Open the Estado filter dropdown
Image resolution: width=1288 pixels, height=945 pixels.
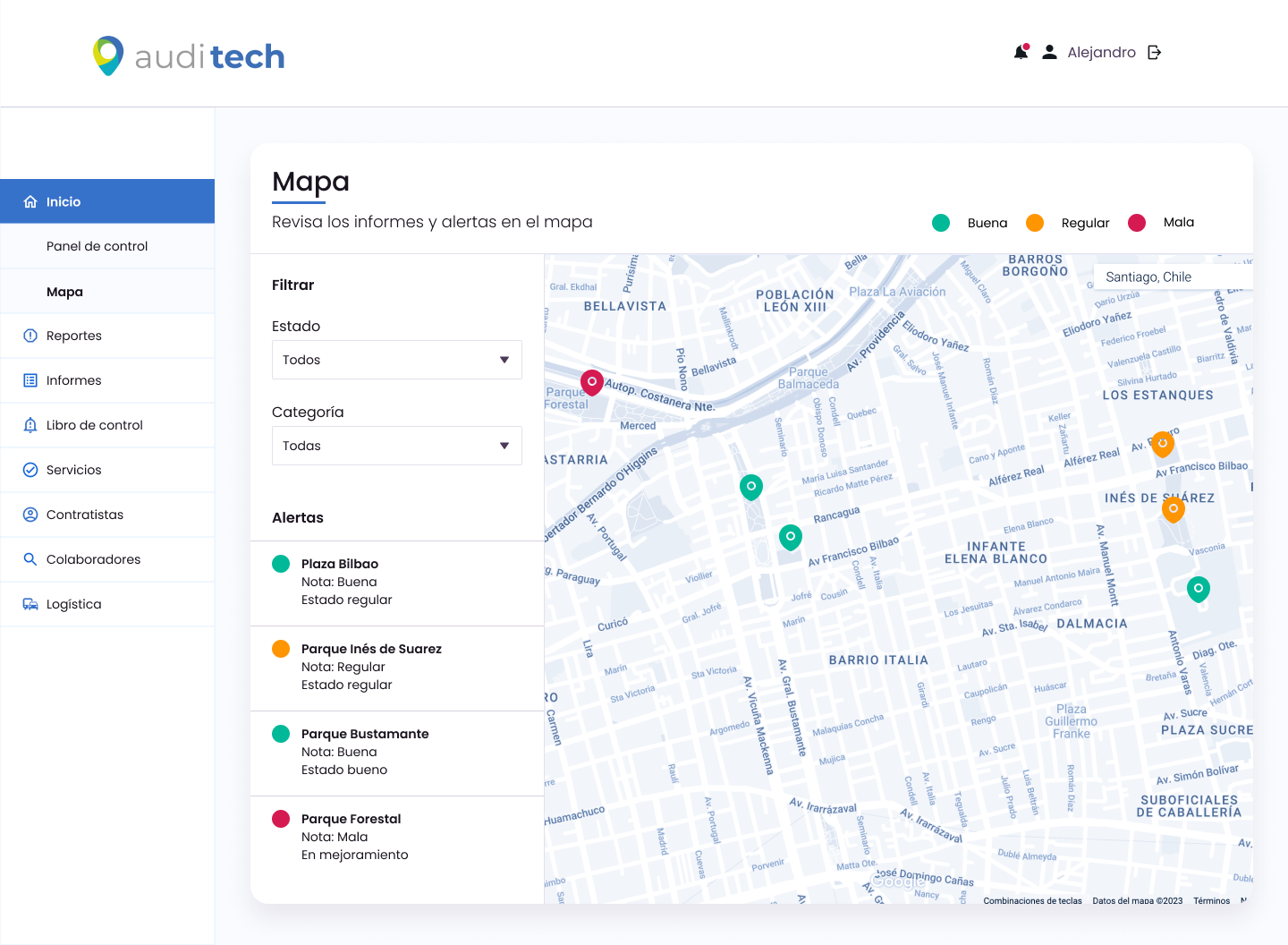click(396, 359)
